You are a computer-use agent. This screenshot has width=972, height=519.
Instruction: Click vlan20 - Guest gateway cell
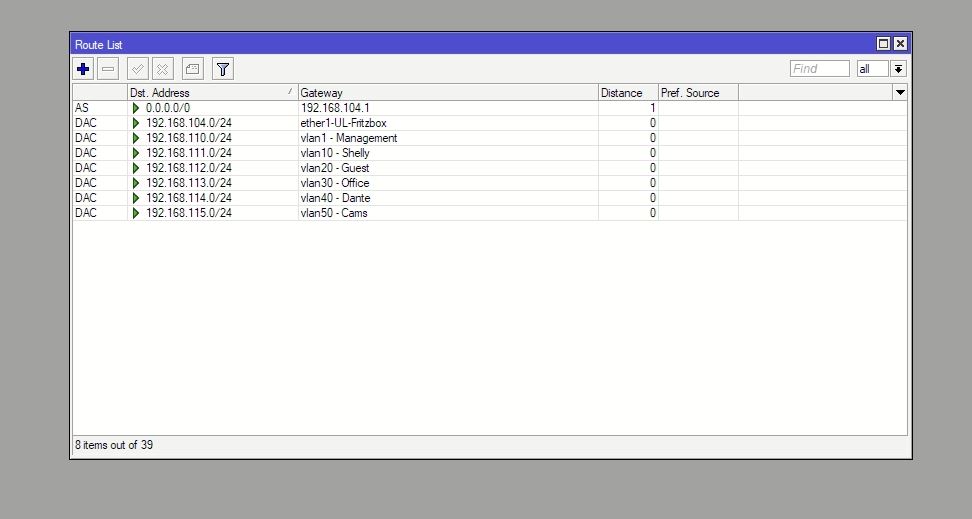(x=448, y=167)
